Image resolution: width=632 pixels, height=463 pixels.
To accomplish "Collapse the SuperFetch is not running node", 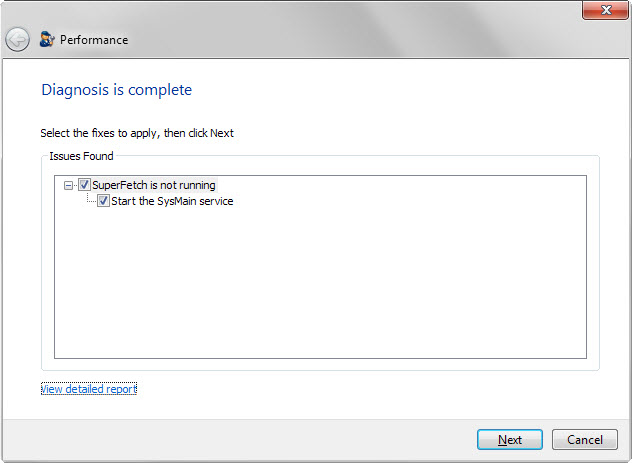I will [x=69, y=185].
